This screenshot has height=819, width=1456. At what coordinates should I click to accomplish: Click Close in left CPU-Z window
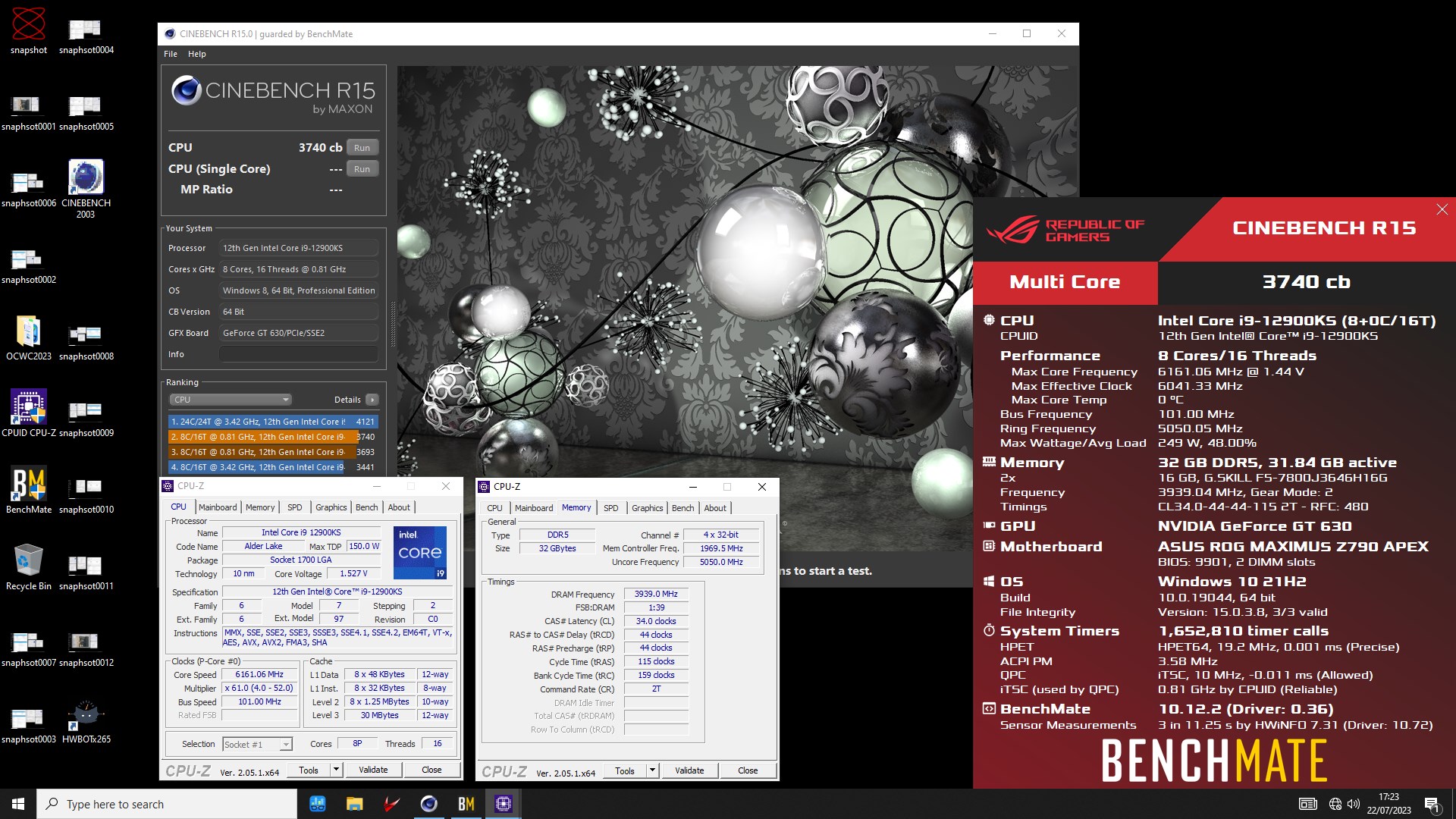click(x=431, y=770)
